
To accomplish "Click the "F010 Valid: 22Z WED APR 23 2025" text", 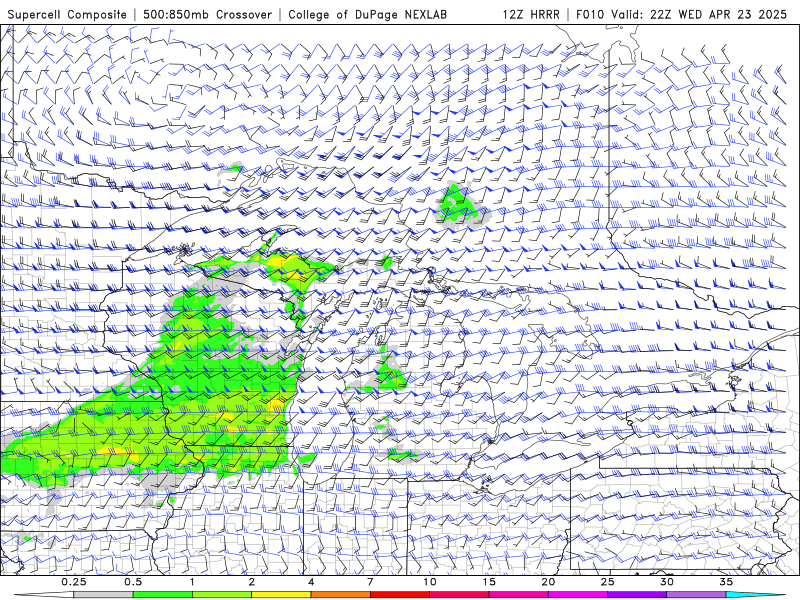I will [681, 14].
